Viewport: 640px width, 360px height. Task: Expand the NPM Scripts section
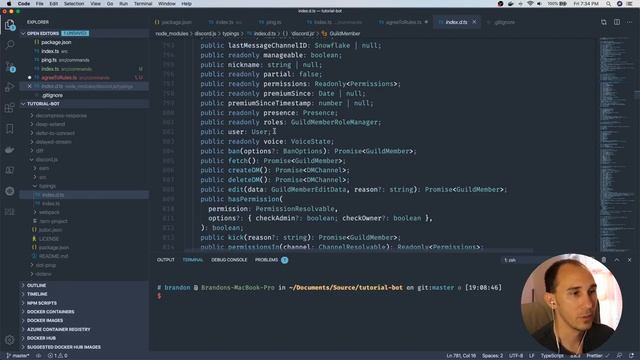[x=85, y=303]
